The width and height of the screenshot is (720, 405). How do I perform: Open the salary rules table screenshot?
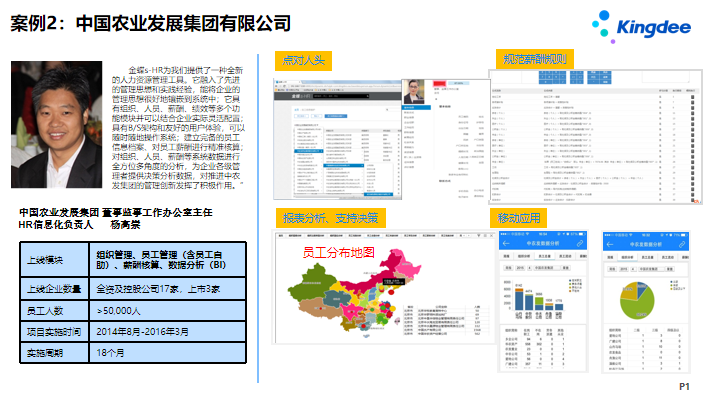point(595,137)
